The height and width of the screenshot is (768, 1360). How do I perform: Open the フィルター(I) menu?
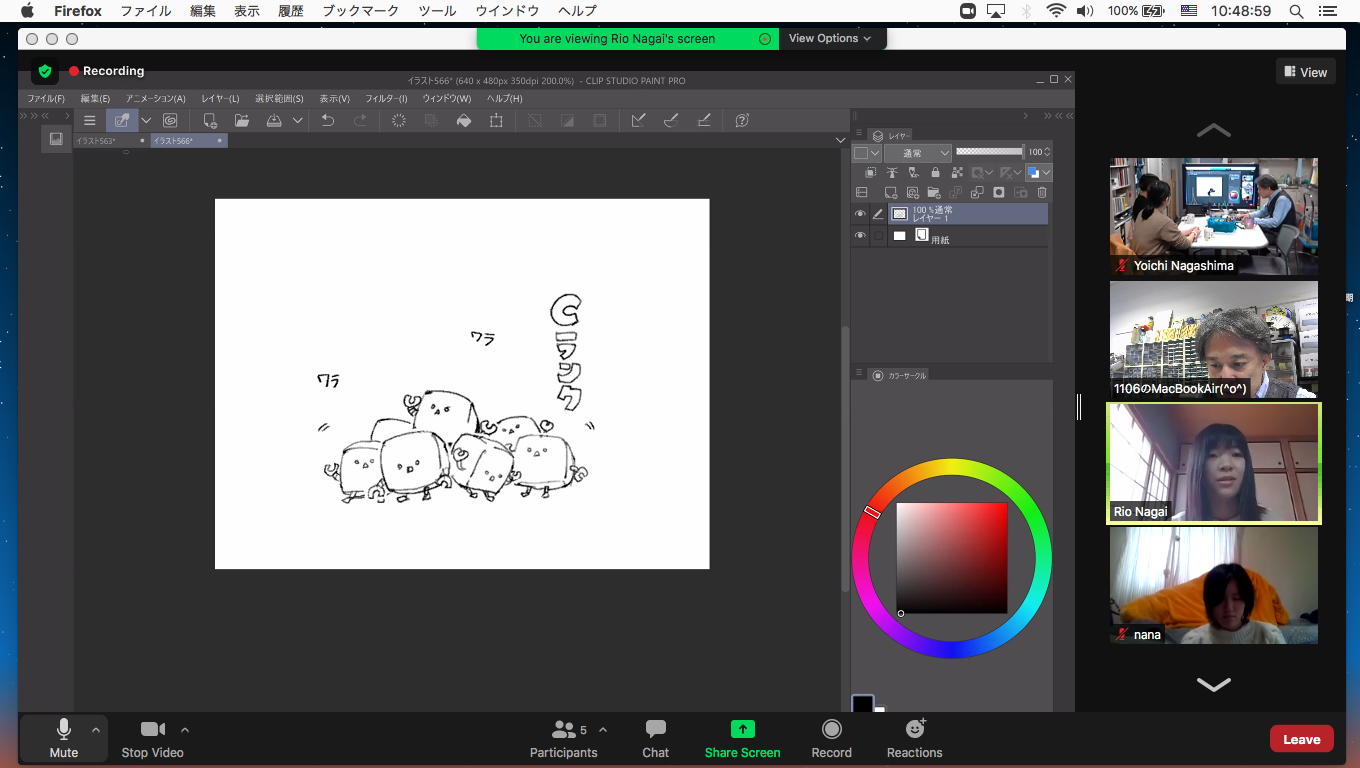pyautogui.click(x=386, y=99)
